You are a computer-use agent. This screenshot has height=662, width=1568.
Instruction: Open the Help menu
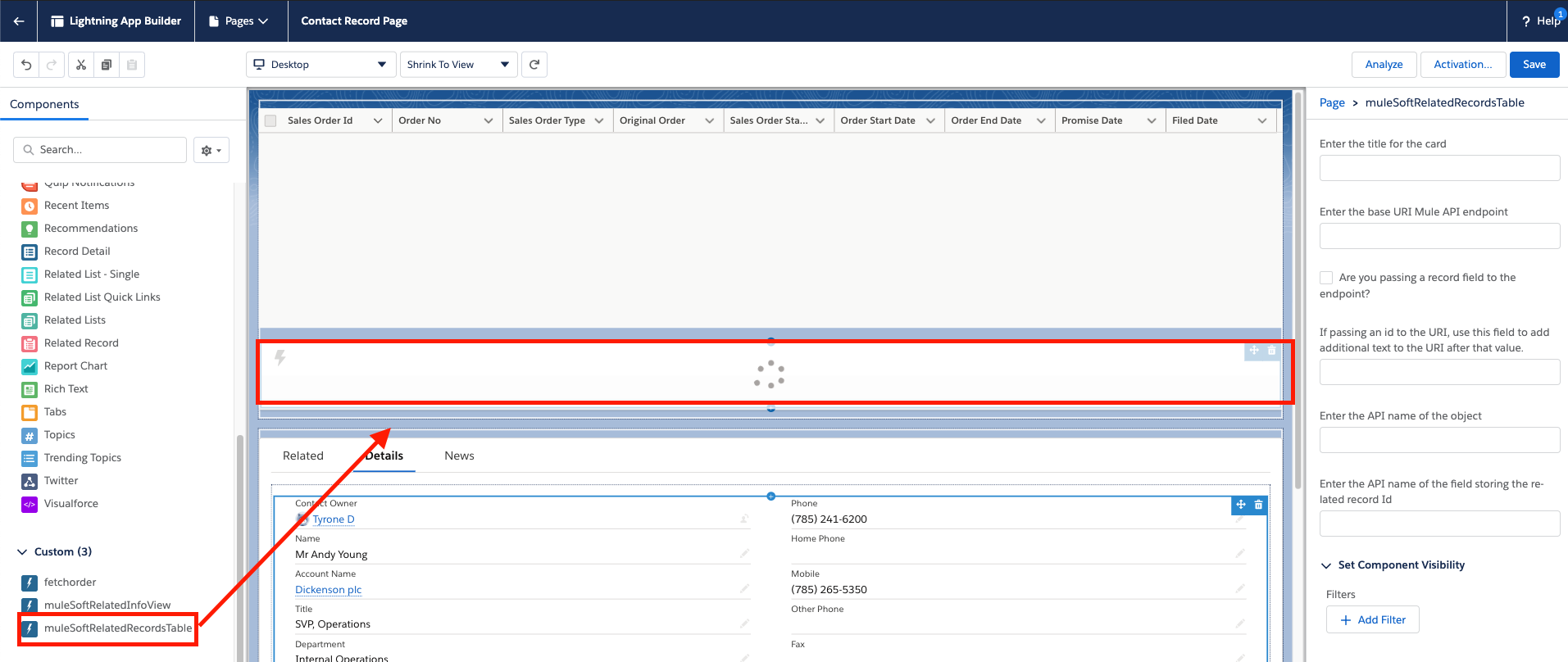pyautogui.click(x=1541, y=21)
